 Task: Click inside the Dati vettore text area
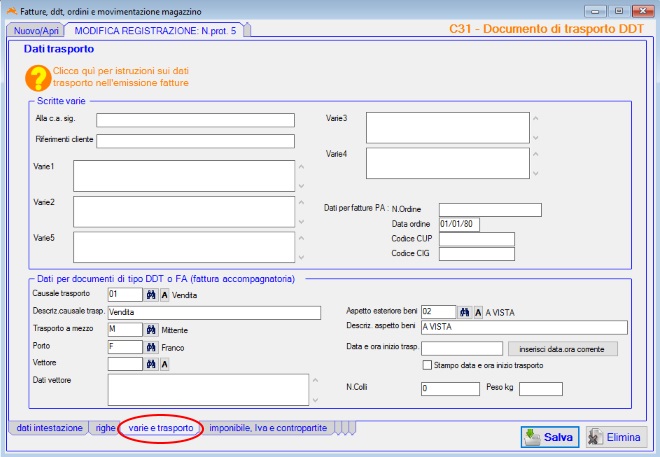(208, 390)
